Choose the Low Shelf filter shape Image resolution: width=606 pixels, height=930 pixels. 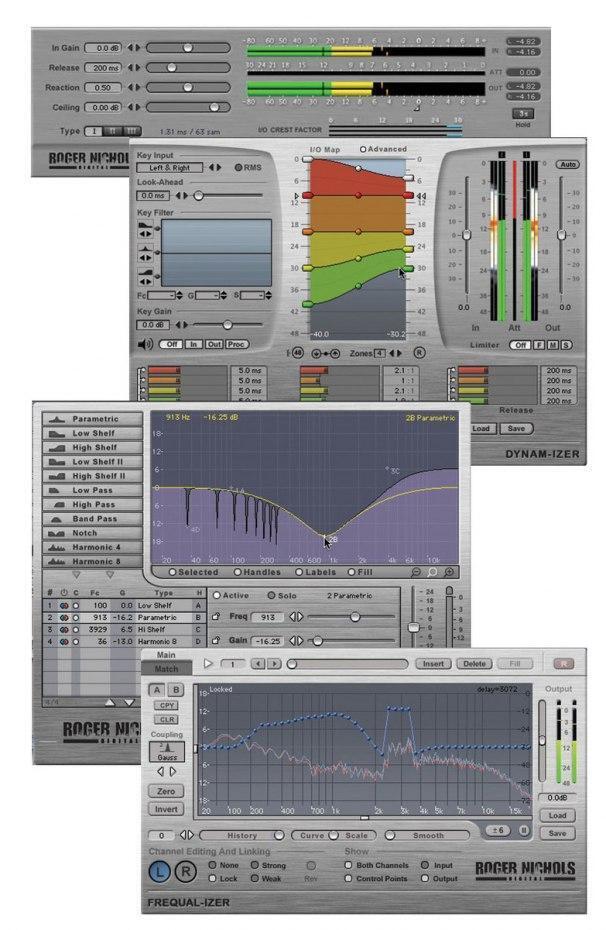click(93, 433)
